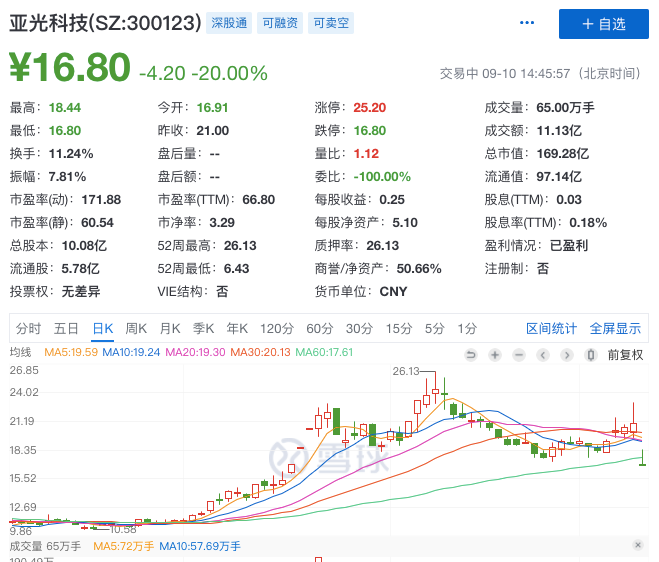659x562 pixels.
Task: Click the MA10:19.24 moving average label
Action: pyautogui.click(x=131, y=352)
